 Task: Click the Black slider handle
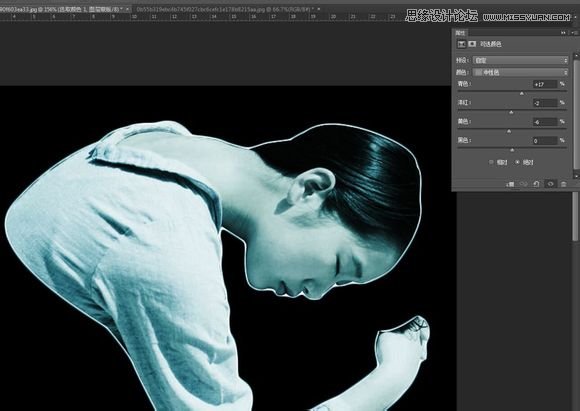[512, 150]
